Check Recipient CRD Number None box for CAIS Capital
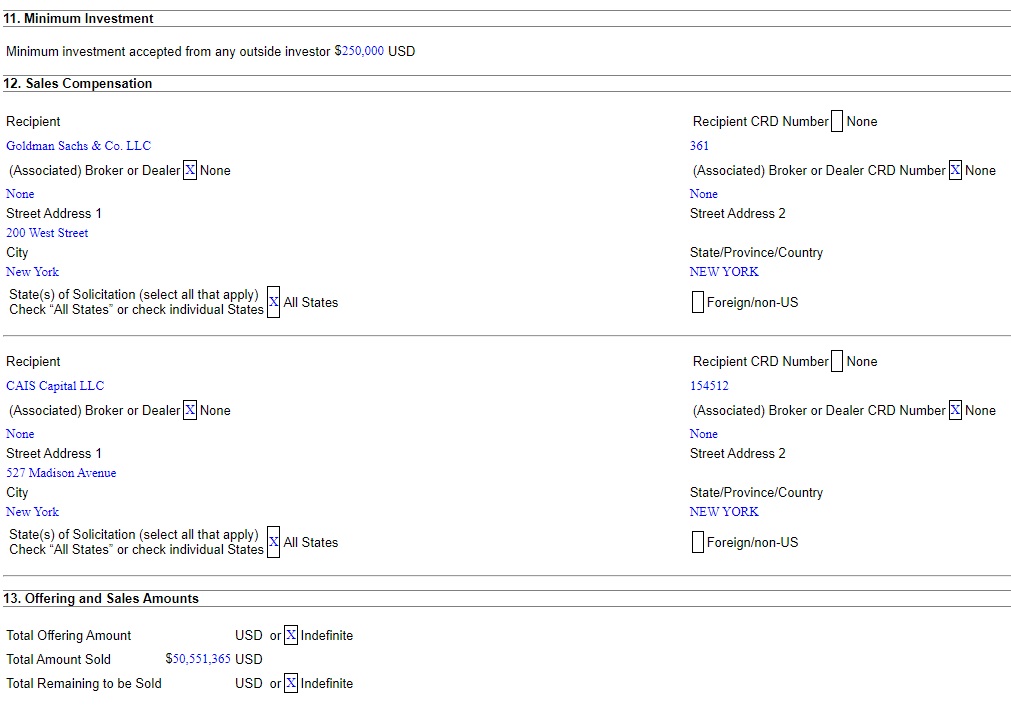Screen dimensions: 1011x705 837,362
